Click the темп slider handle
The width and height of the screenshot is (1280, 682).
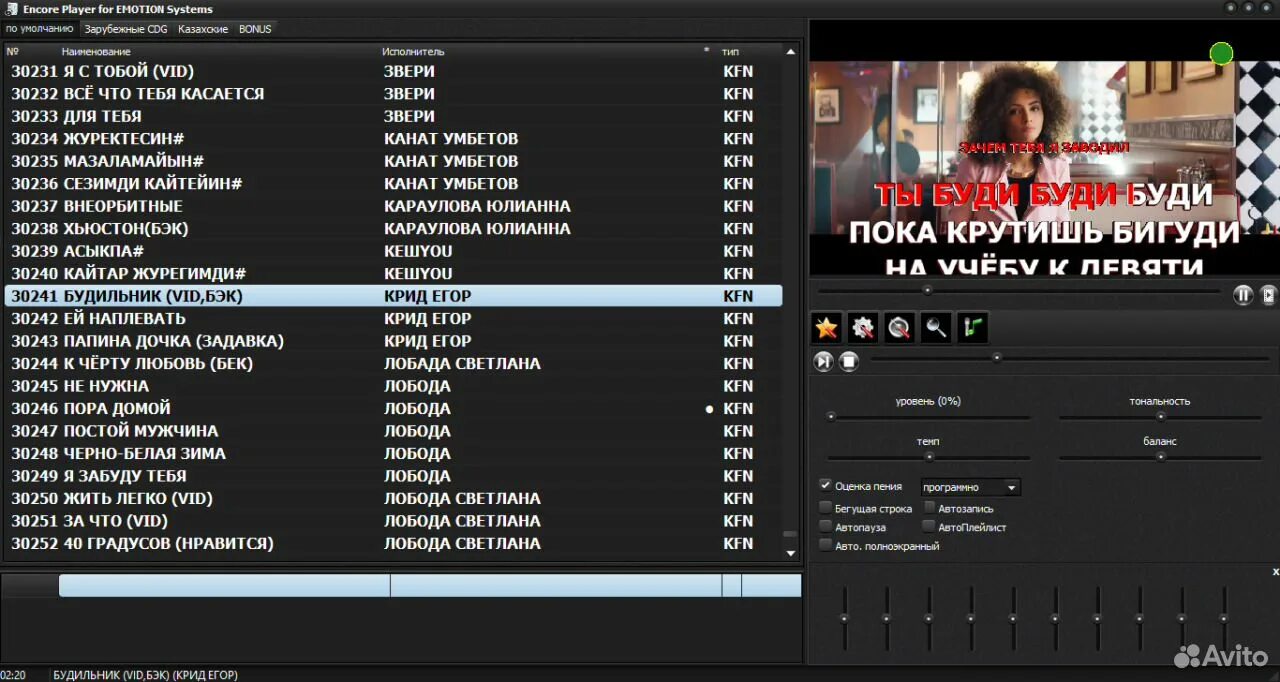tap(929, 457)
